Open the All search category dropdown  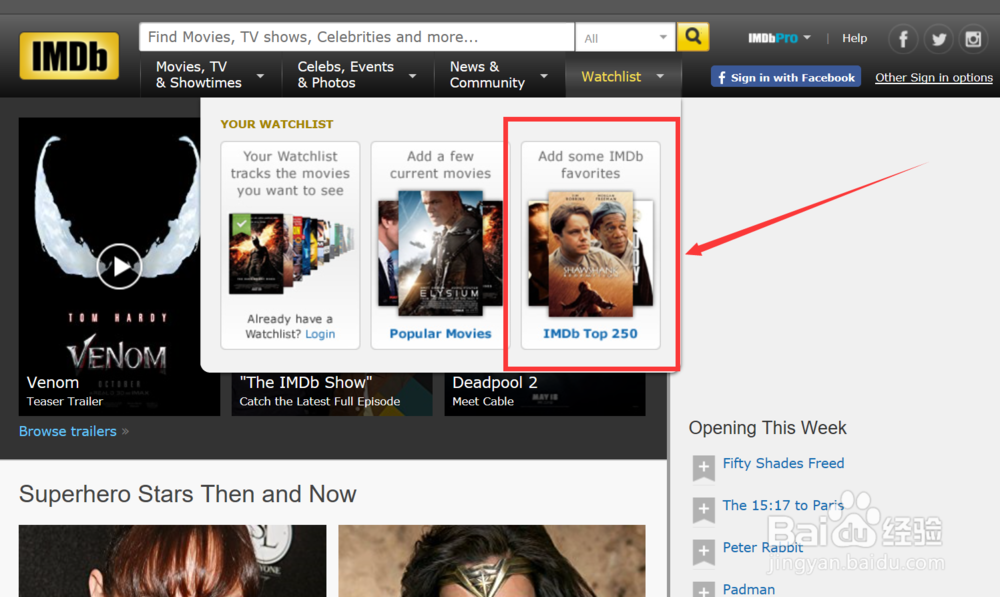(625, 38)
